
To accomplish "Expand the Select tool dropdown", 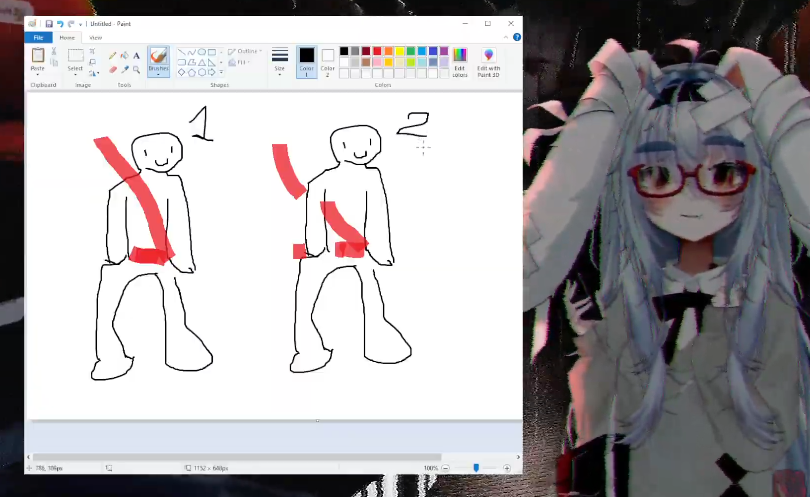I will (x=75, y=73).
